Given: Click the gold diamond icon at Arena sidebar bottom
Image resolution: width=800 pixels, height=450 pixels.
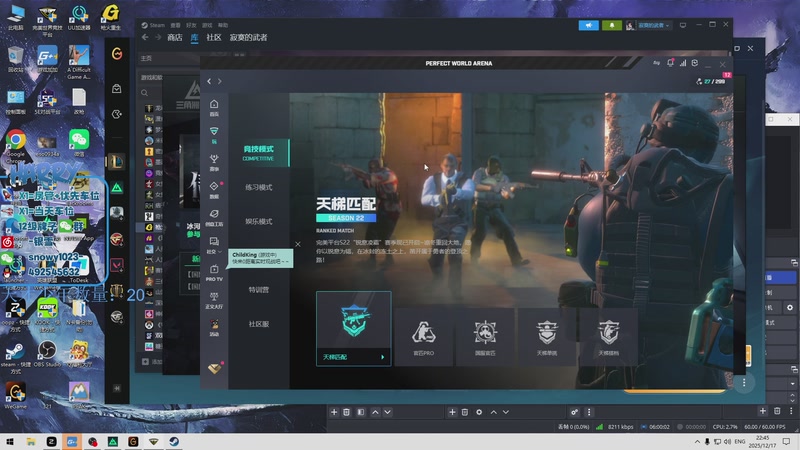Looking at the screenshot, I should tap(214, 368).
